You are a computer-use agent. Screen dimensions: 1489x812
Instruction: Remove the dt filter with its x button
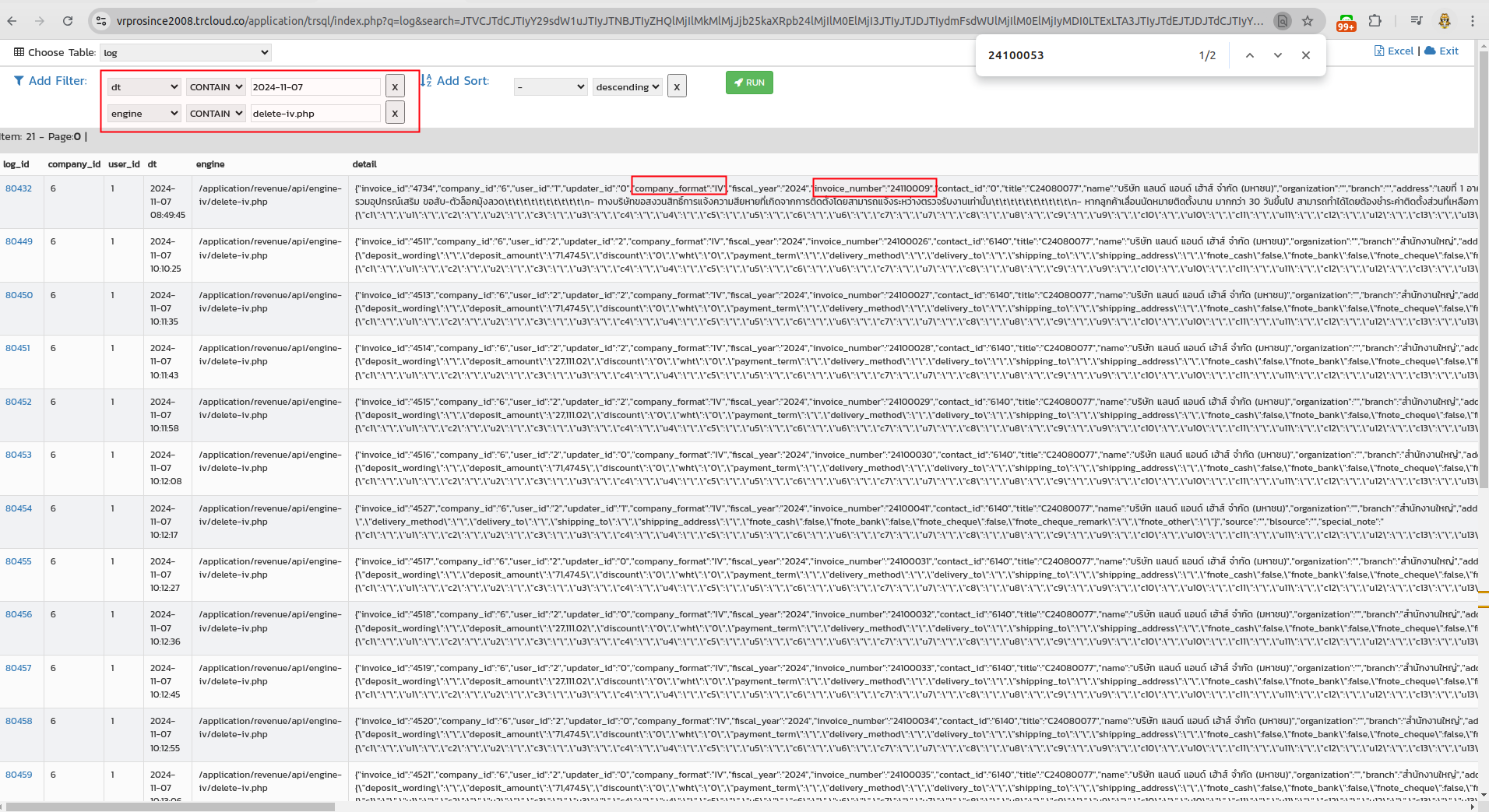click(x=395, y=86)
